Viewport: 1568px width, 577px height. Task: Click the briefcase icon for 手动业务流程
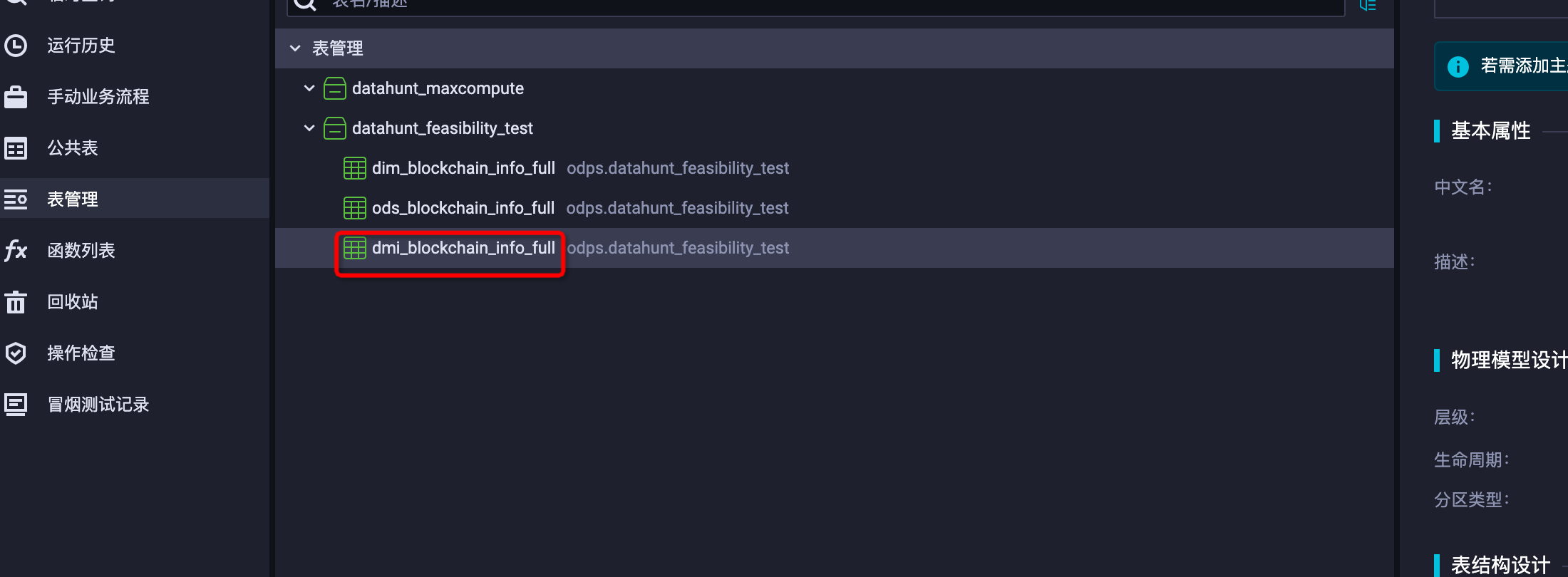16,97
